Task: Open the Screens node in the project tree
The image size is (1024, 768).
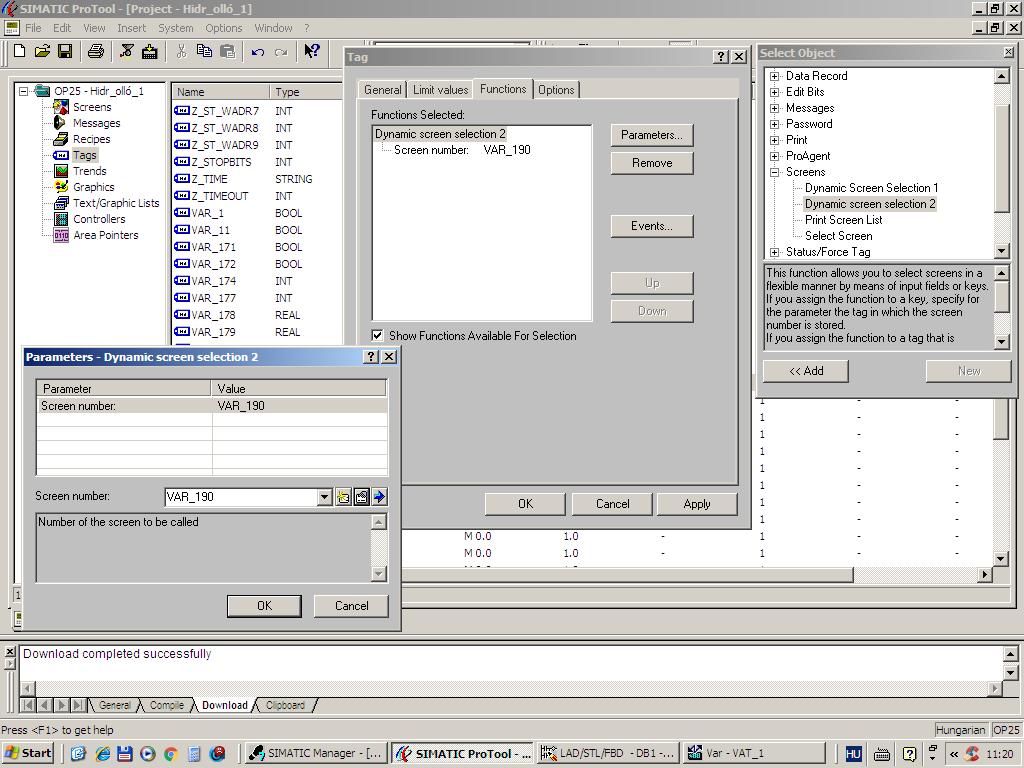Action: (x=92, y=107)
